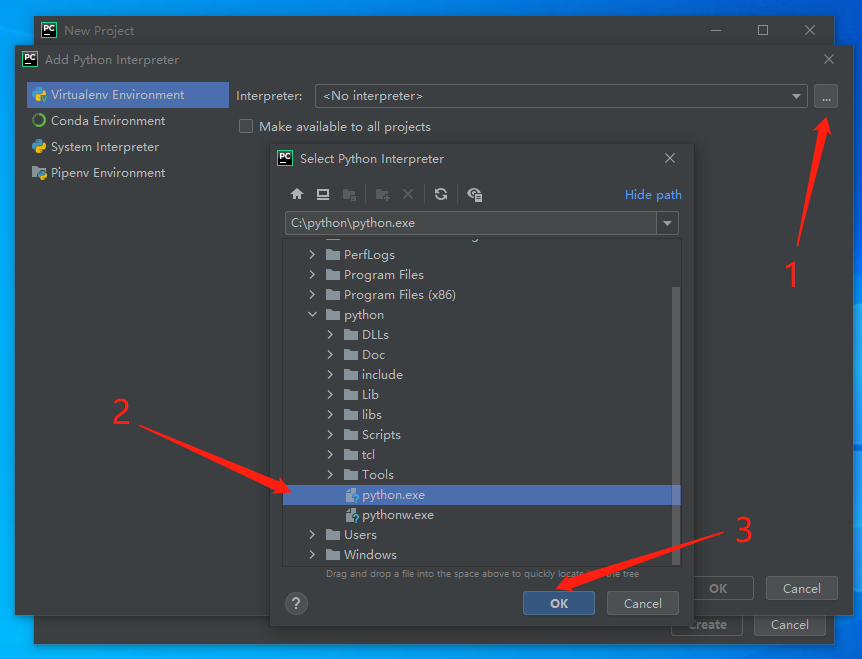Expand the include folder
The width and height of the screenshot is (862, 659).
pos(330,374)
